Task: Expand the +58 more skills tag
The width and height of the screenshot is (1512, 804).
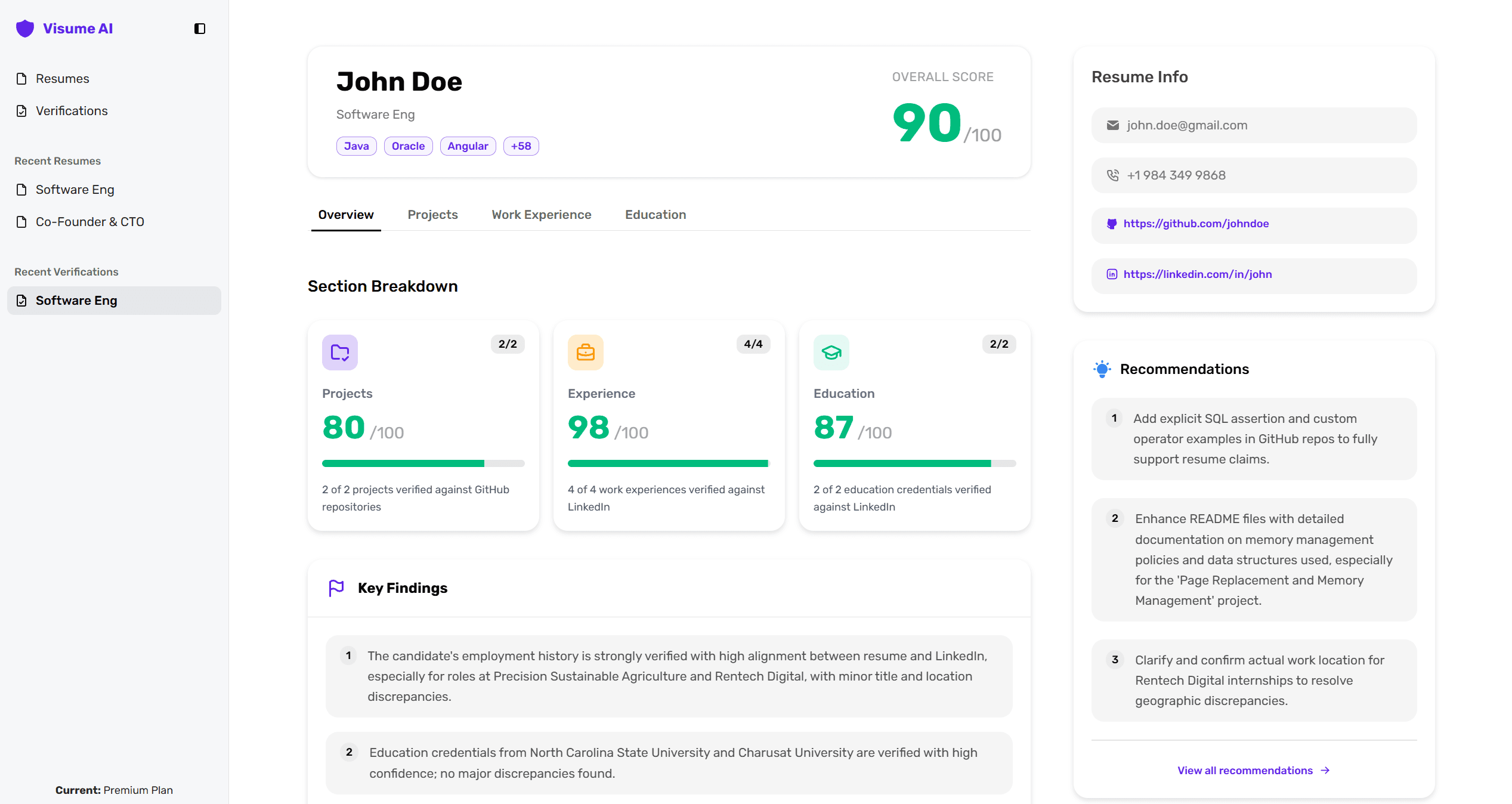Action: click(x=521, y=146)
